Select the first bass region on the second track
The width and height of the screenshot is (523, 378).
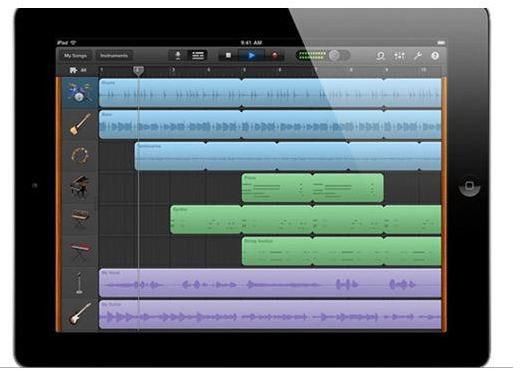coord(170,124)
